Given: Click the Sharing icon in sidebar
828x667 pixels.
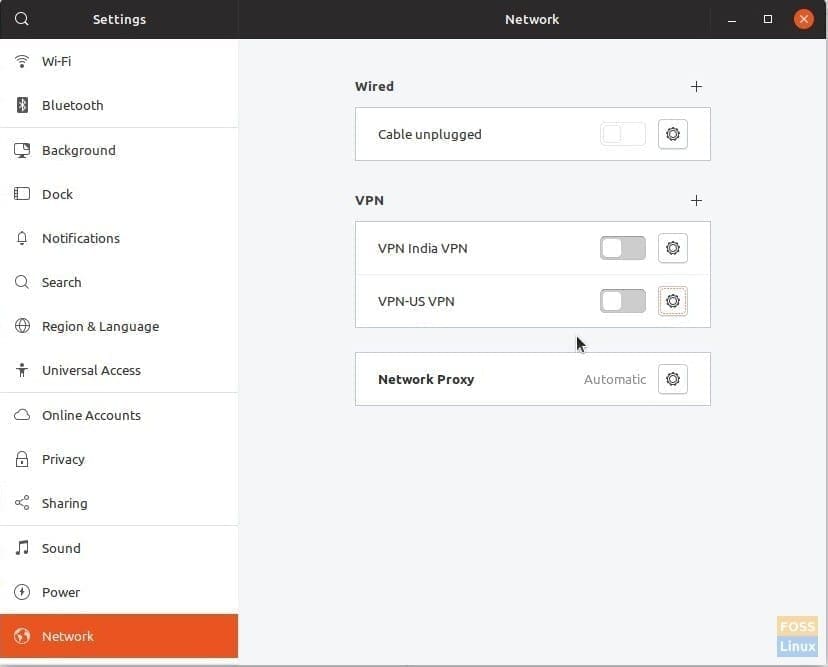Looking at the screenshot, I should coord(22,503).
